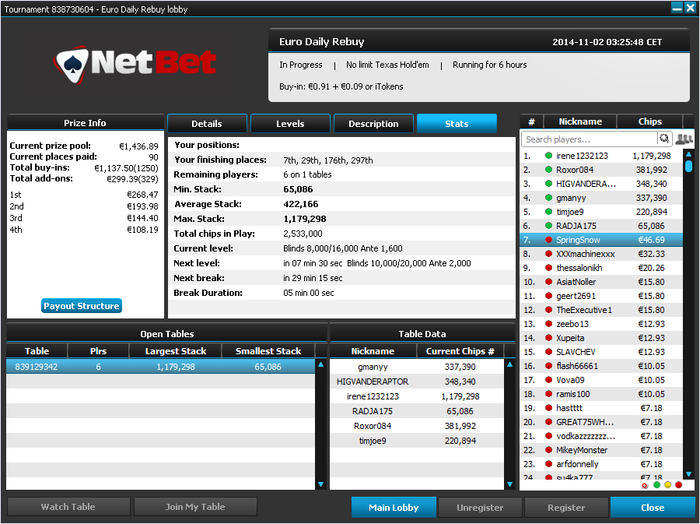Select zeebo13 in player list
The width and height of the screenshot is (700, 524).
coord(601,324)
